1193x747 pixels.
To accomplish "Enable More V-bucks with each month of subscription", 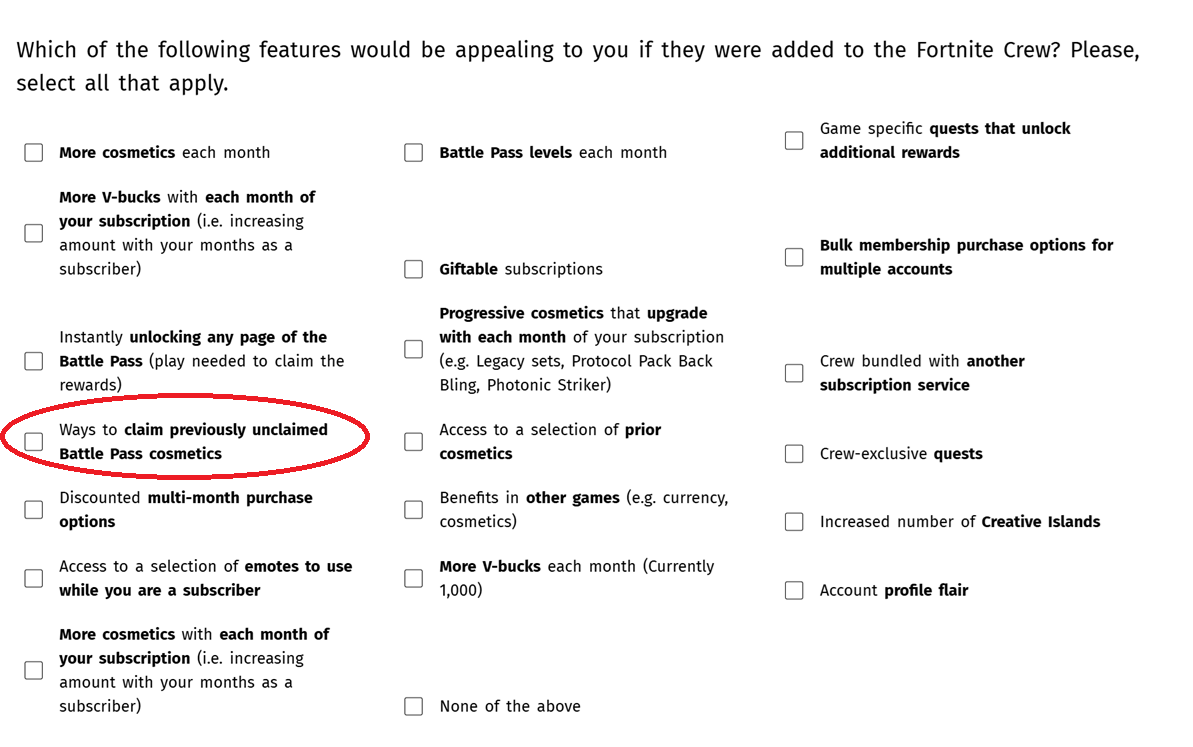I will [33, 233].
